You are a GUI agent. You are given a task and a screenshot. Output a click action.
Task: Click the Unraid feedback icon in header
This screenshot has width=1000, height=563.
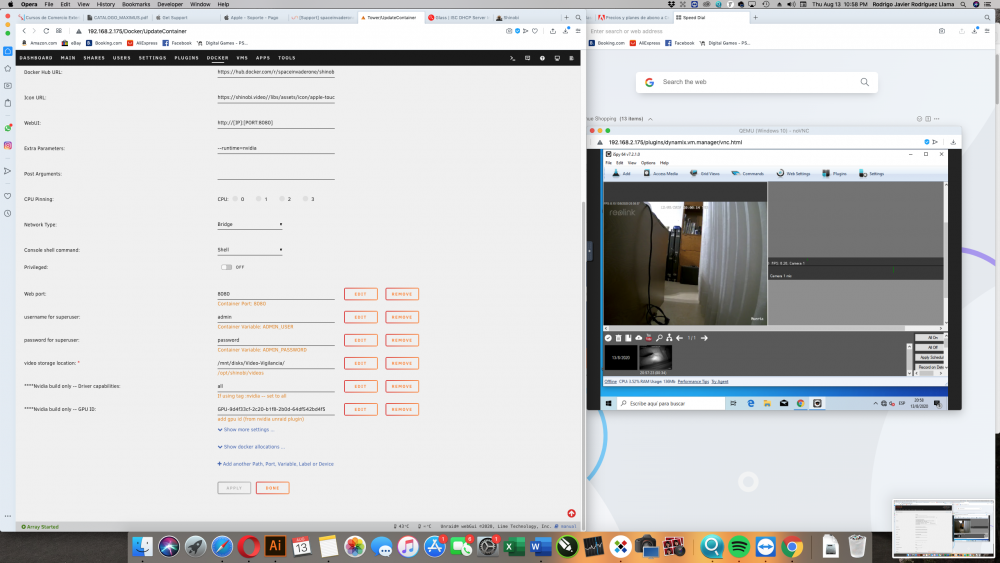coord(527,58)
